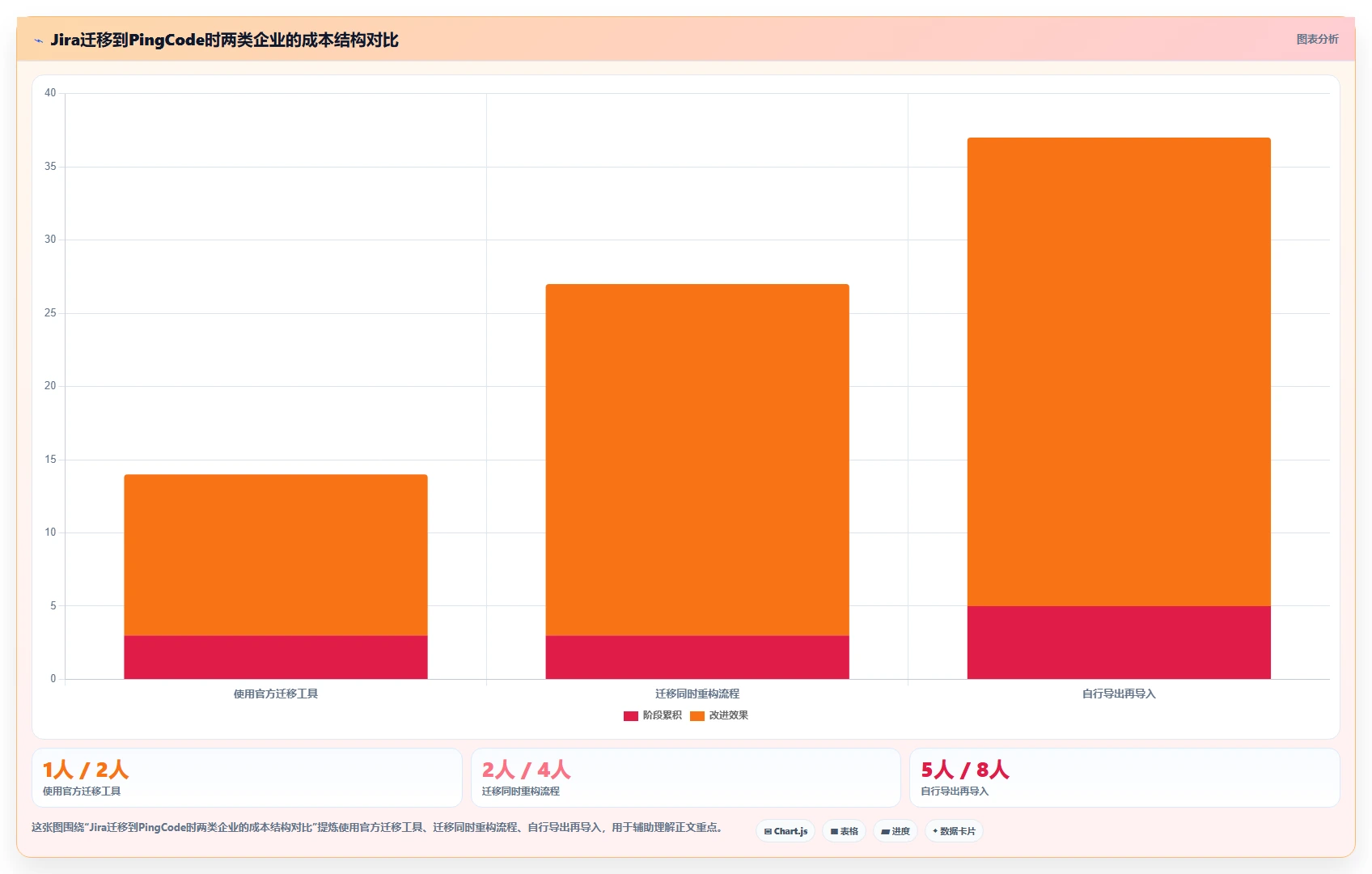
Task: Click the orange 改进效果 legend swatch
Action: pyautogui.click(x=697, y=715)
